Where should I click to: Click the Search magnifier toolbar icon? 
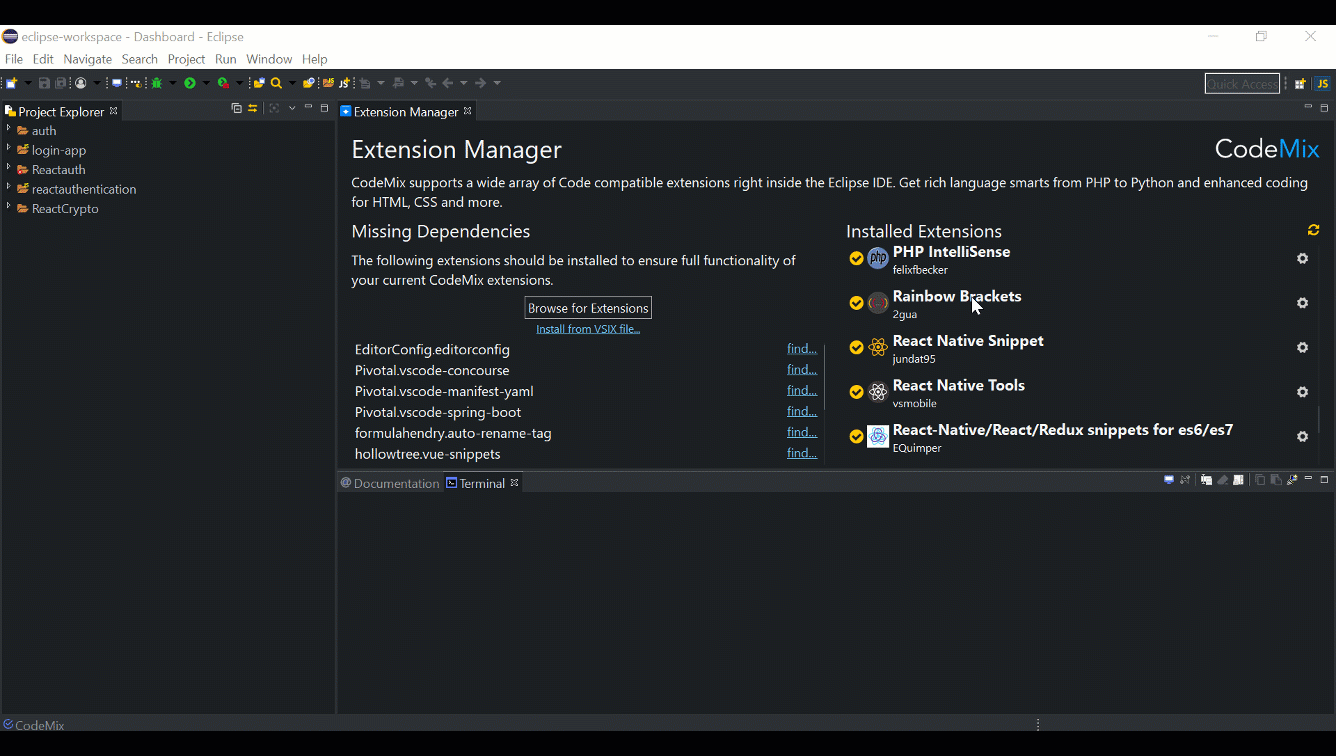pos(276,83)
